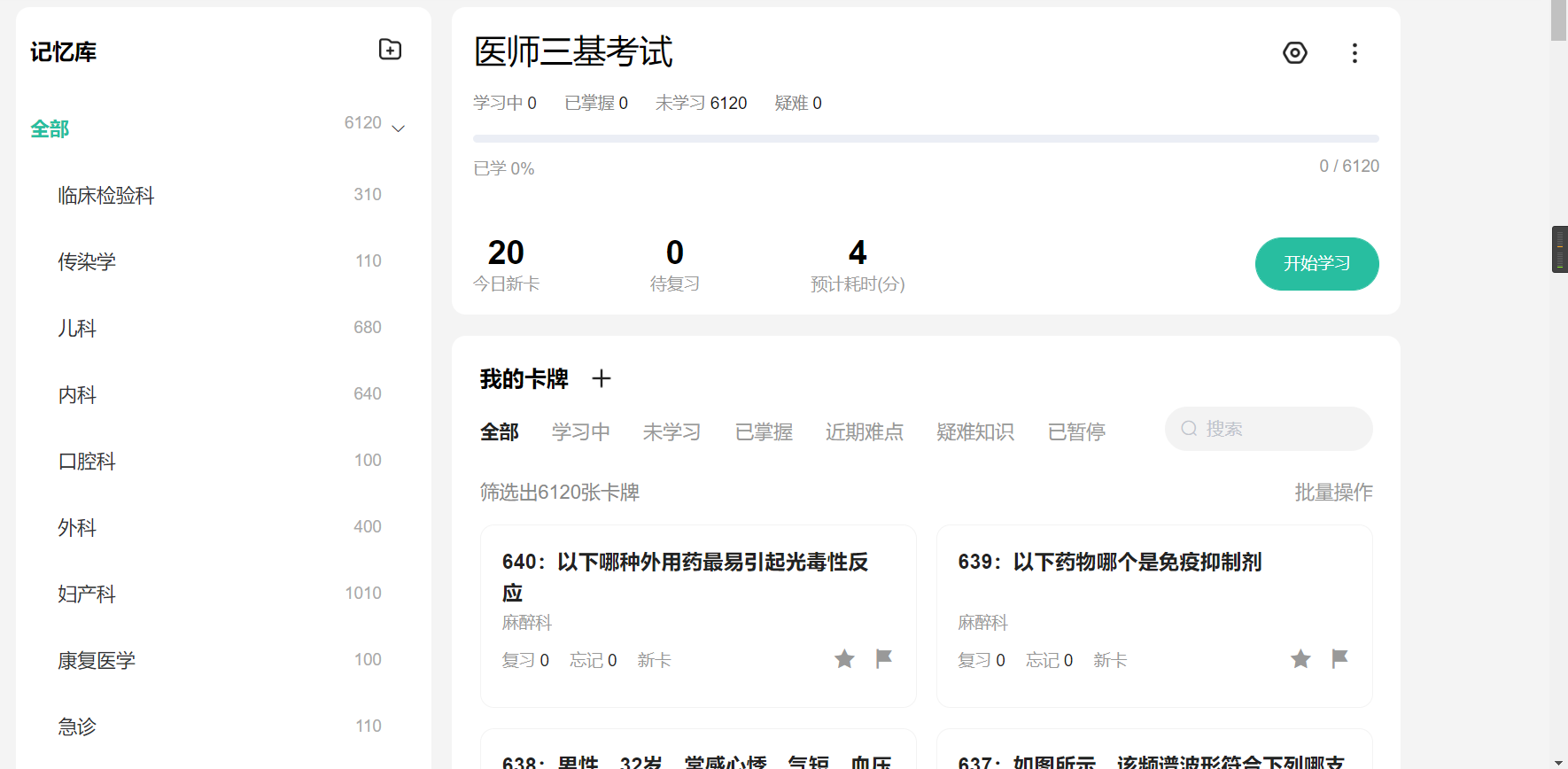Click the 待复习 0 statistic
The height and width of the screenshot is (769, 1568).
tap(675, 264)
